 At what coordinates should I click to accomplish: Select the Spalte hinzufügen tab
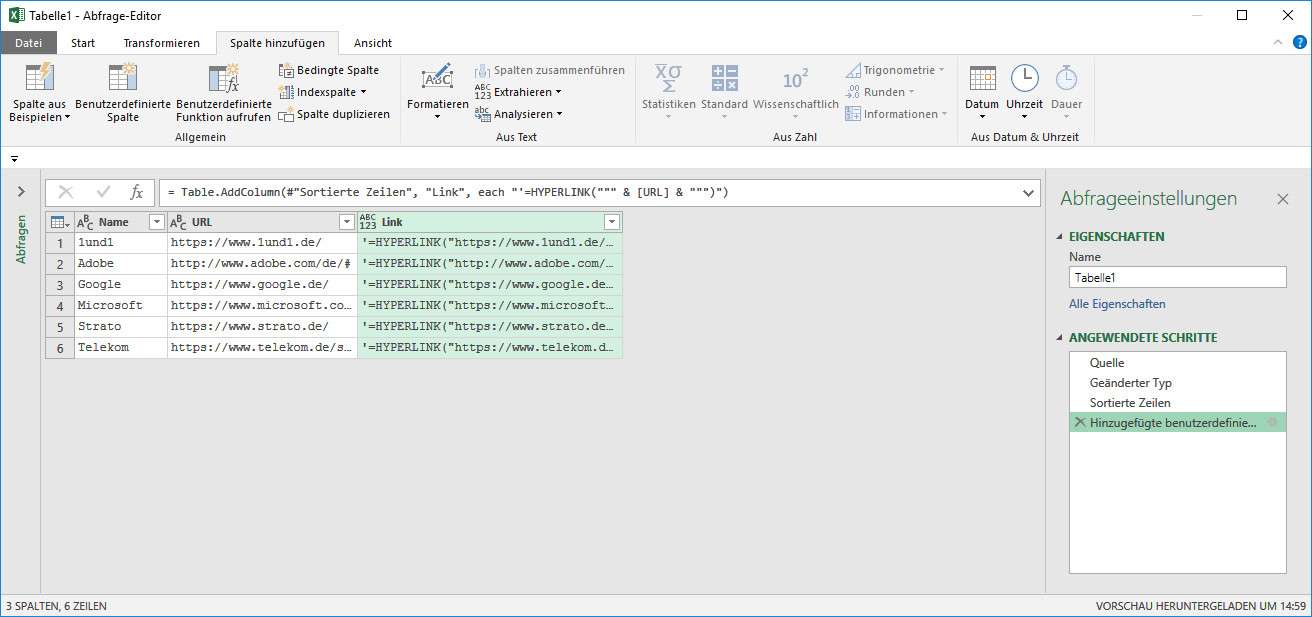tap(277, 43)
